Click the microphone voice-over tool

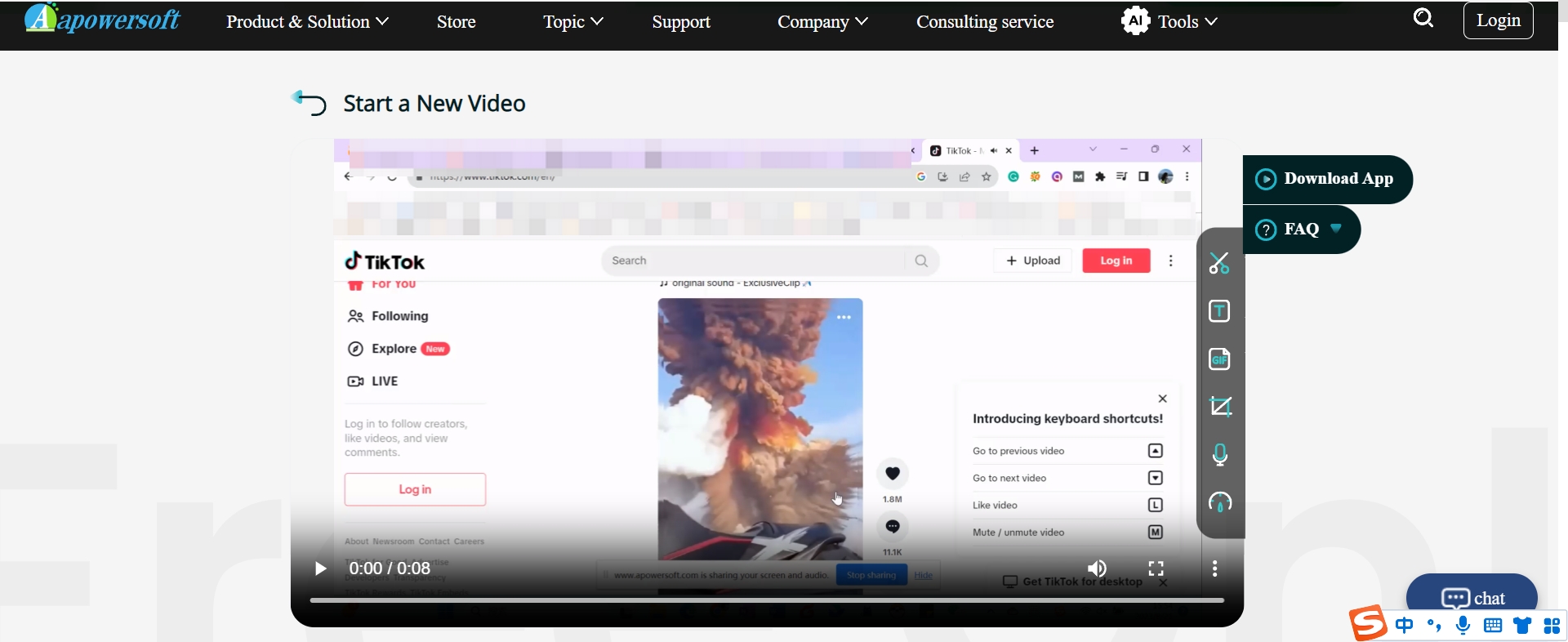[x=1220, y=455]
